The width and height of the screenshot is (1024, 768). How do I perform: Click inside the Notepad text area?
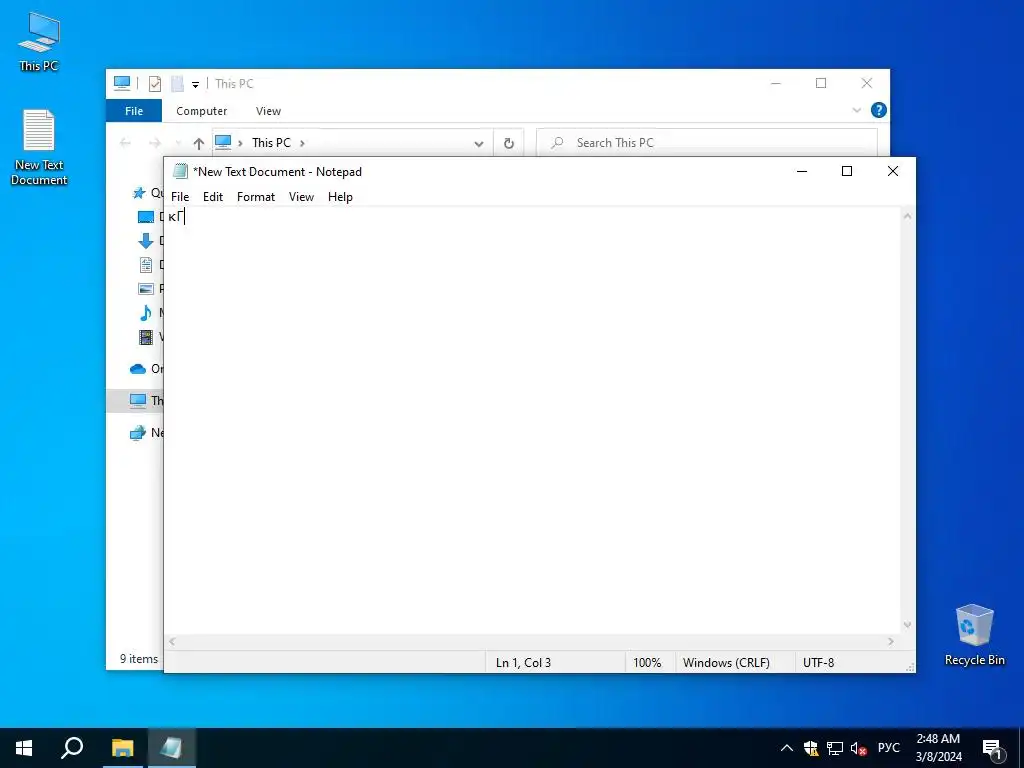click(532, 418)
